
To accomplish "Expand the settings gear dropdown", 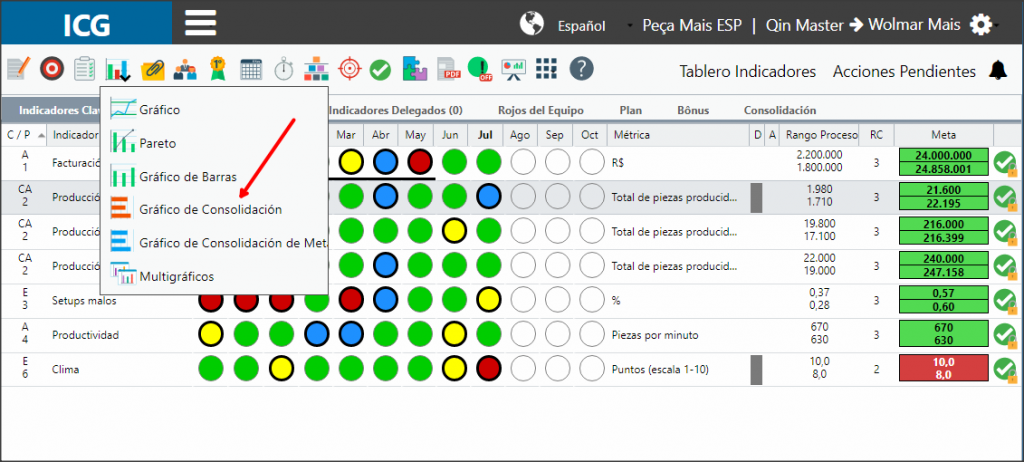I will (x=984, y=25).
